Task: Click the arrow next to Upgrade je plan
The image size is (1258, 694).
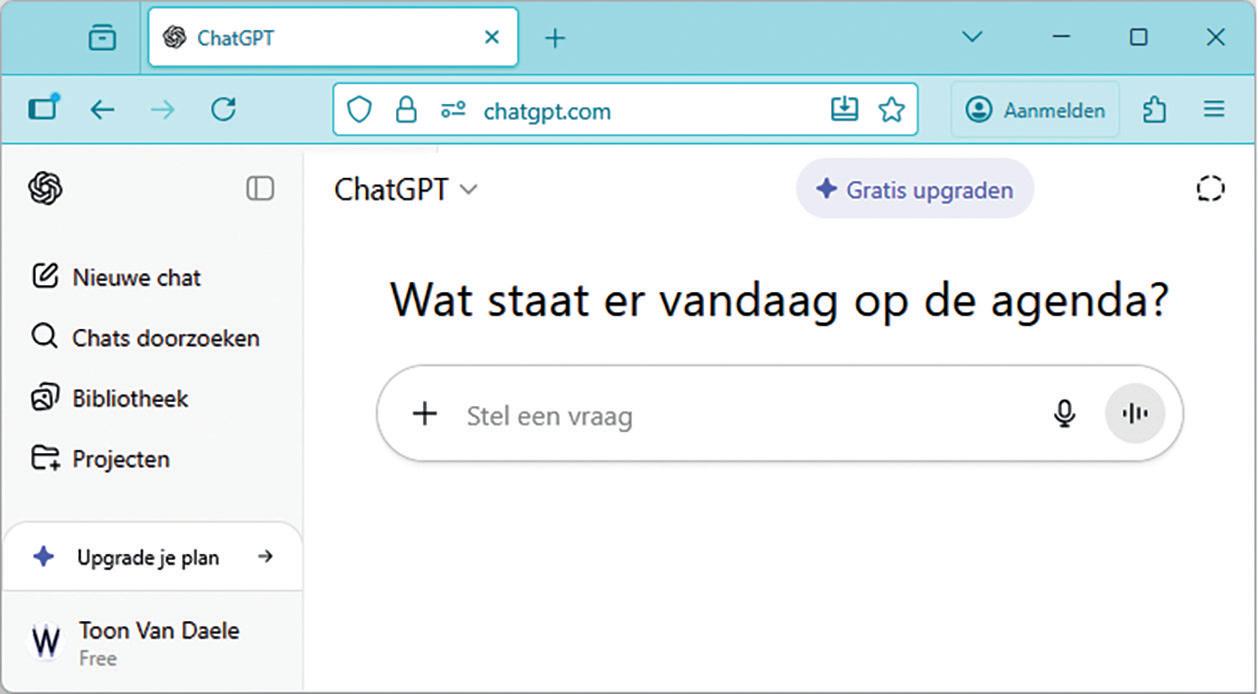Action: point(265,556)
